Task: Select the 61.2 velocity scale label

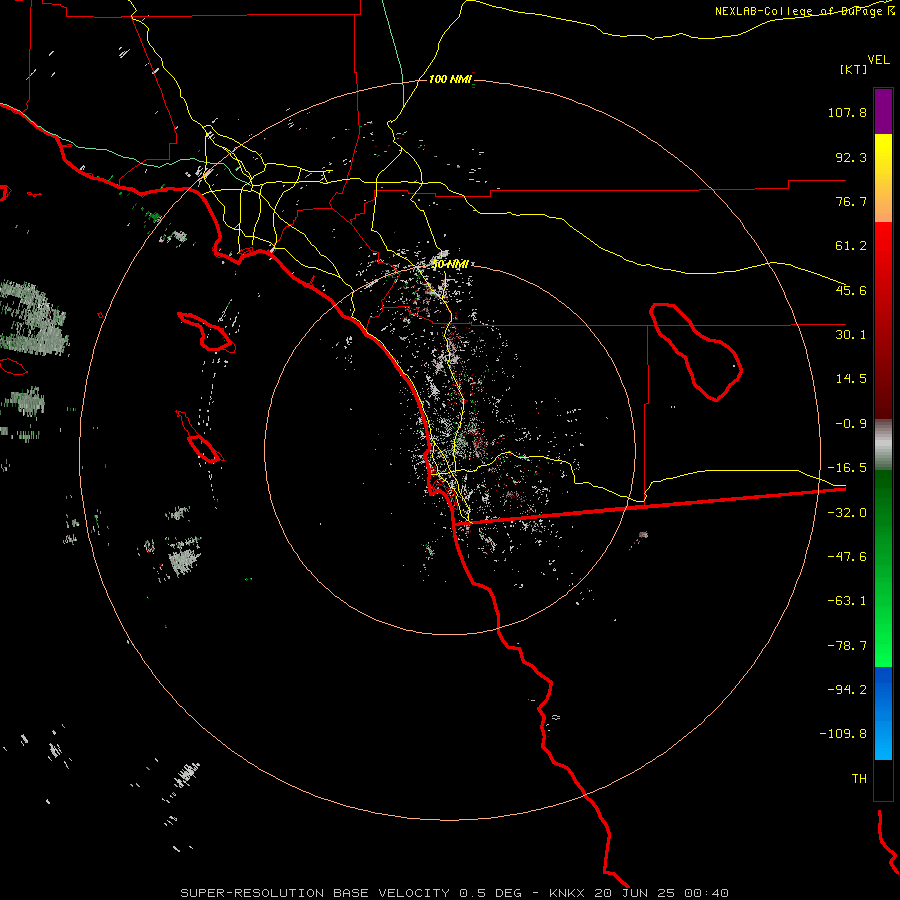Action: 851,246
